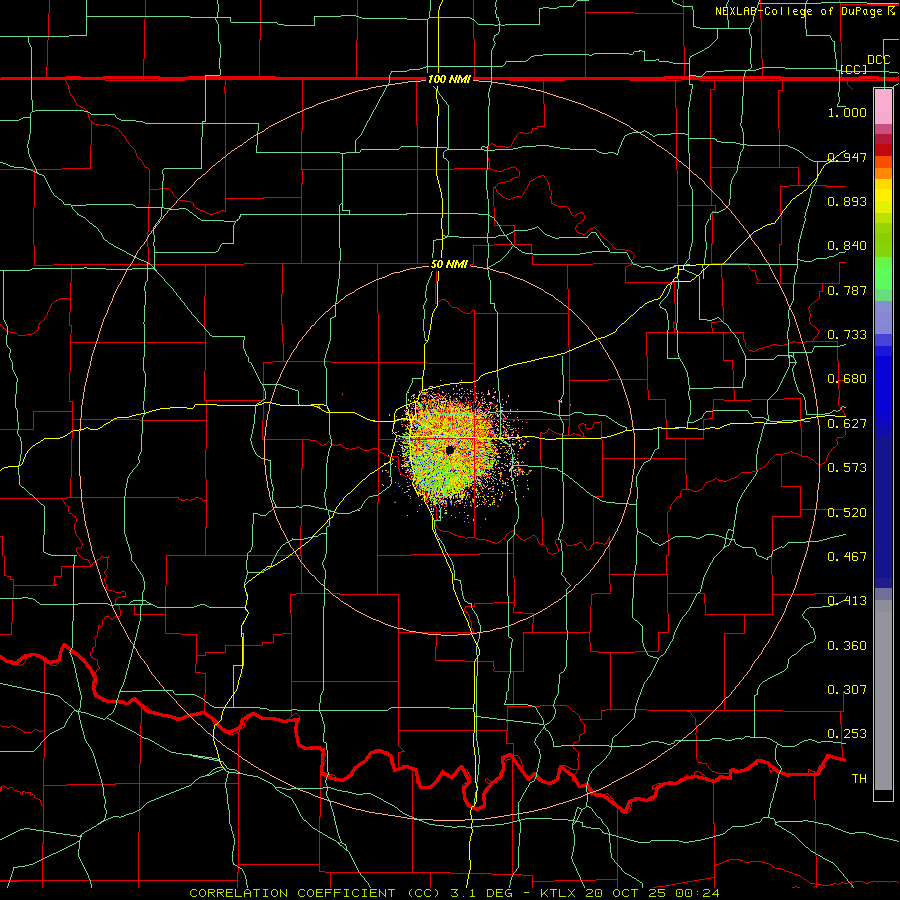The image size is (900, 900).
Task: Click the "TH" threshold legend label
Action: 859,779
